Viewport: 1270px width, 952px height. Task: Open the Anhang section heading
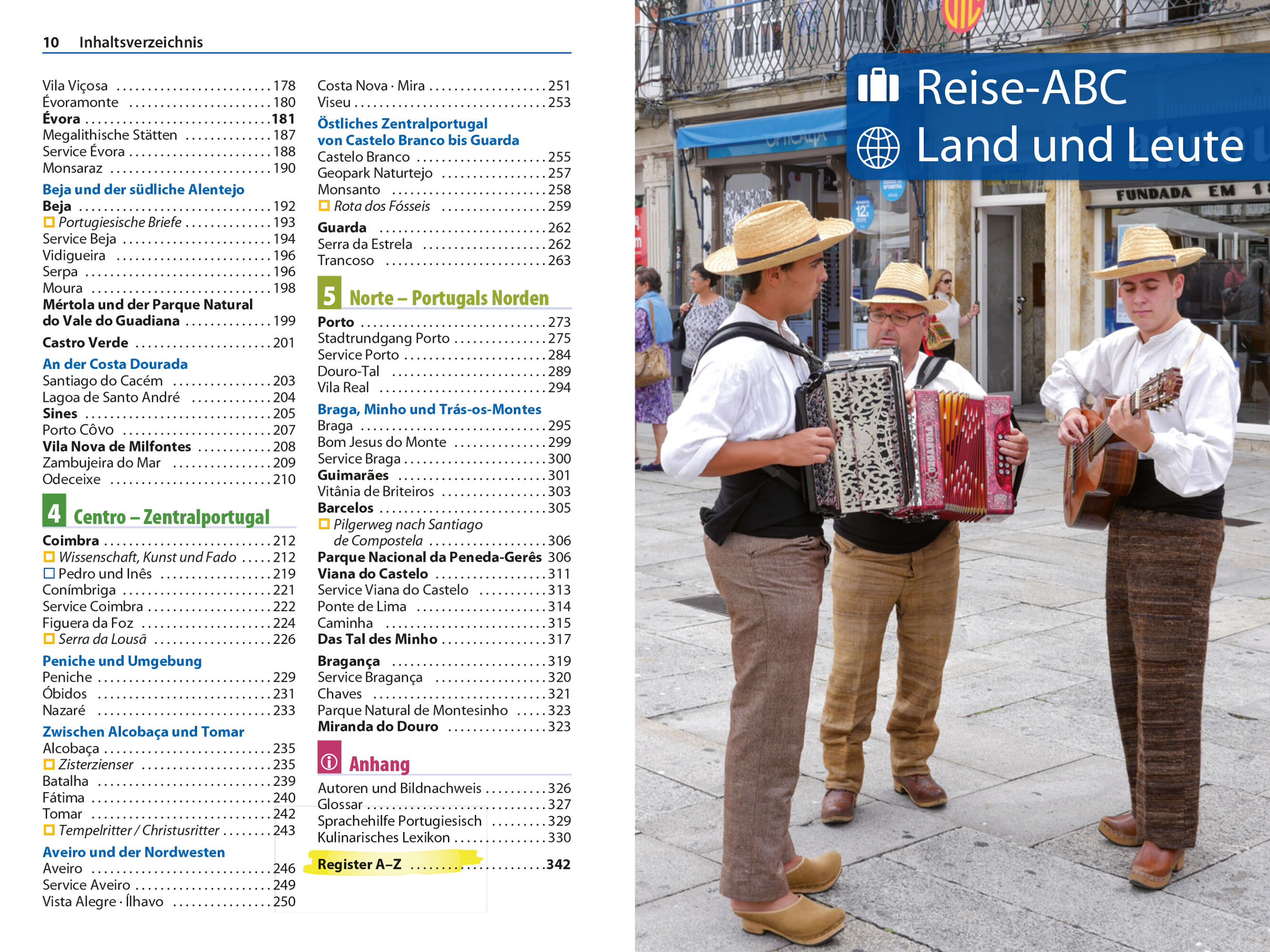[x=379, y=764]
